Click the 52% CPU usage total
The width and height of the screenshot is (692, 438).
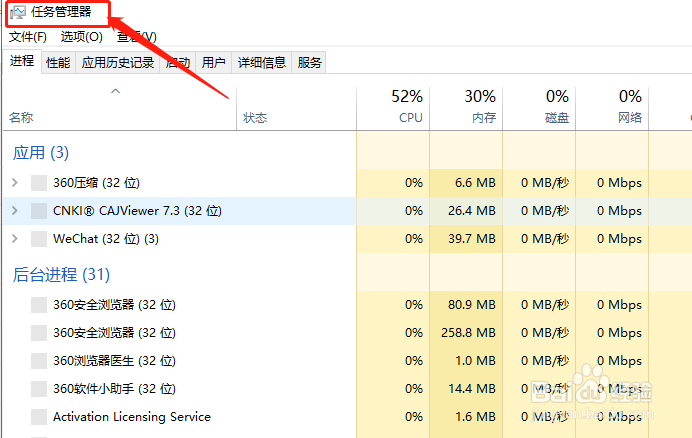[407, 97]
